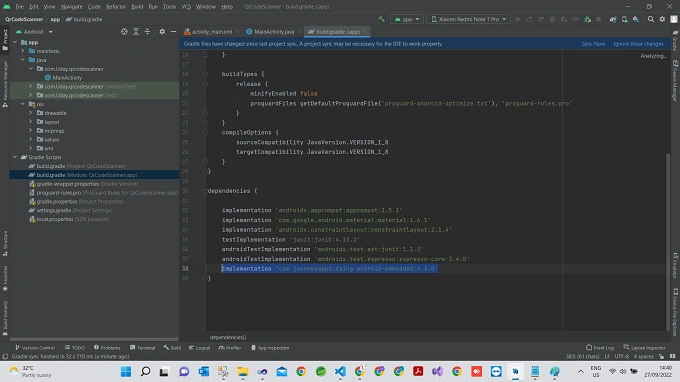Open the Refactor menu

[x=116, y=7]
